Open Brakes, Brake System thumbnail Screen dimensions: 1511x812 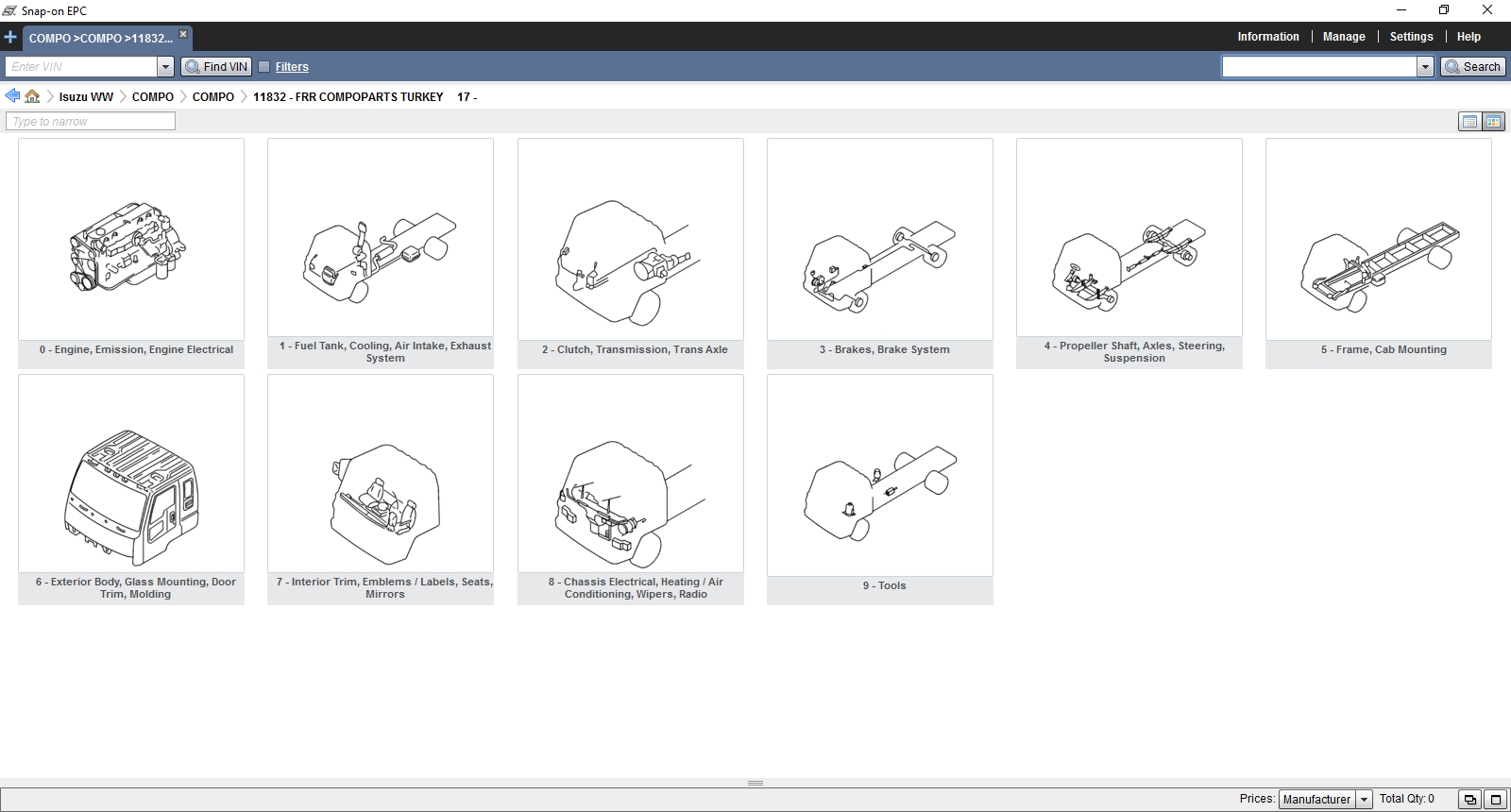tap(880, 240)
